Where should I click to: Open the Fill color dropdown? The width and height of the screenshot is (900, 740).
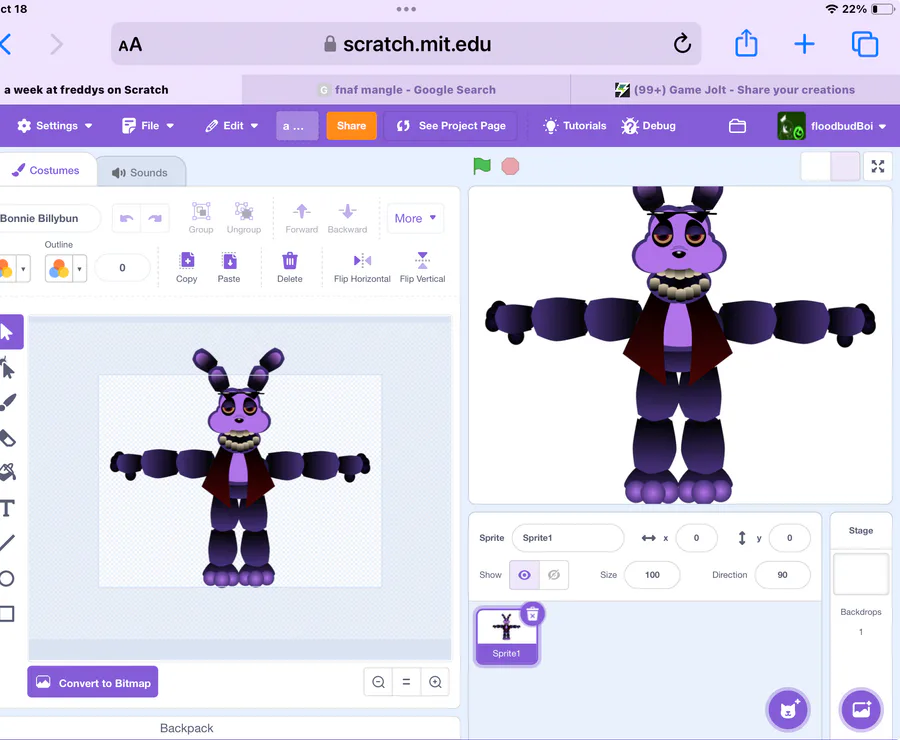coord(14,268)
